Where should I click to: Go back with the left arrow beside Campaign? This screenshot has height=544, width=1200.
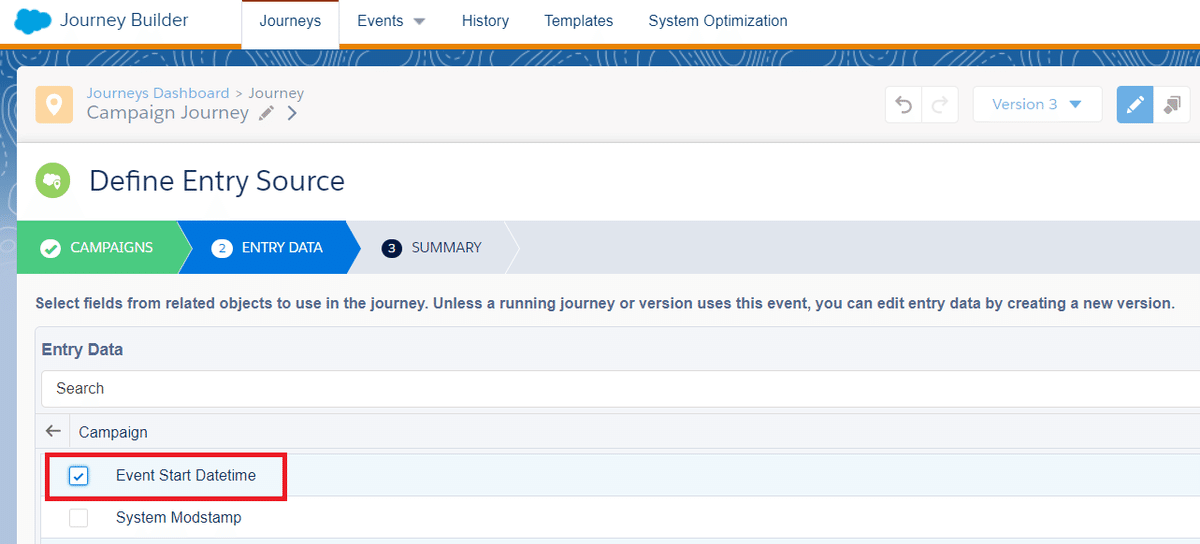point(54,431)
